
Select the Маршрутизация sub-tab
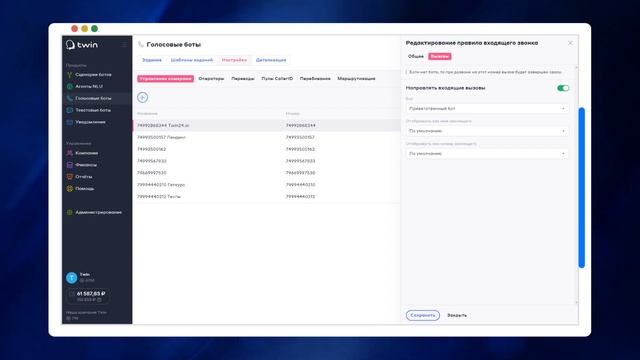(x=356, y=78)
